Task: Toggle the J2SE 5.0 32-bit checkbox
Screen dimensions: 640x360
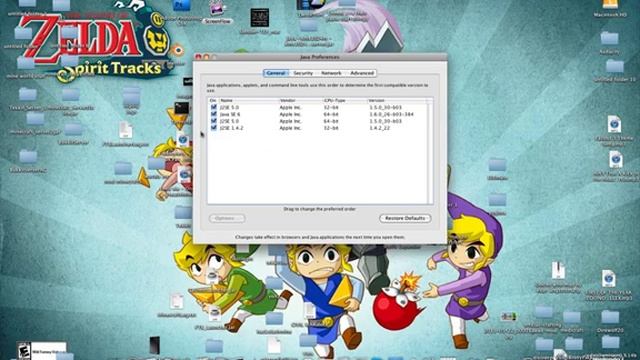Action: click(213, 107)
